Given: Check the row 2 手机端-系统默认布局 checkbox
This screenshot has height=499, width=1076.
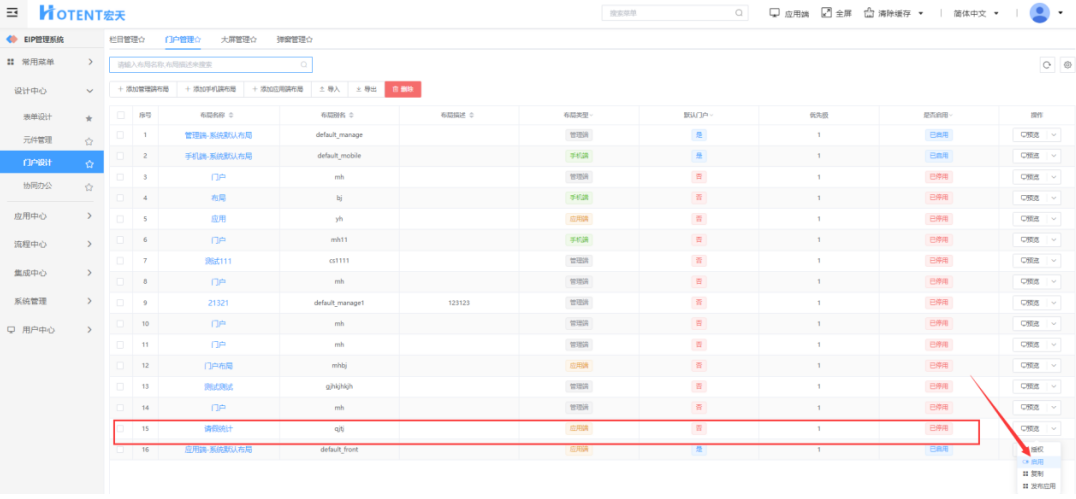Looking at the screenshot, I should (x=121, y=156).
